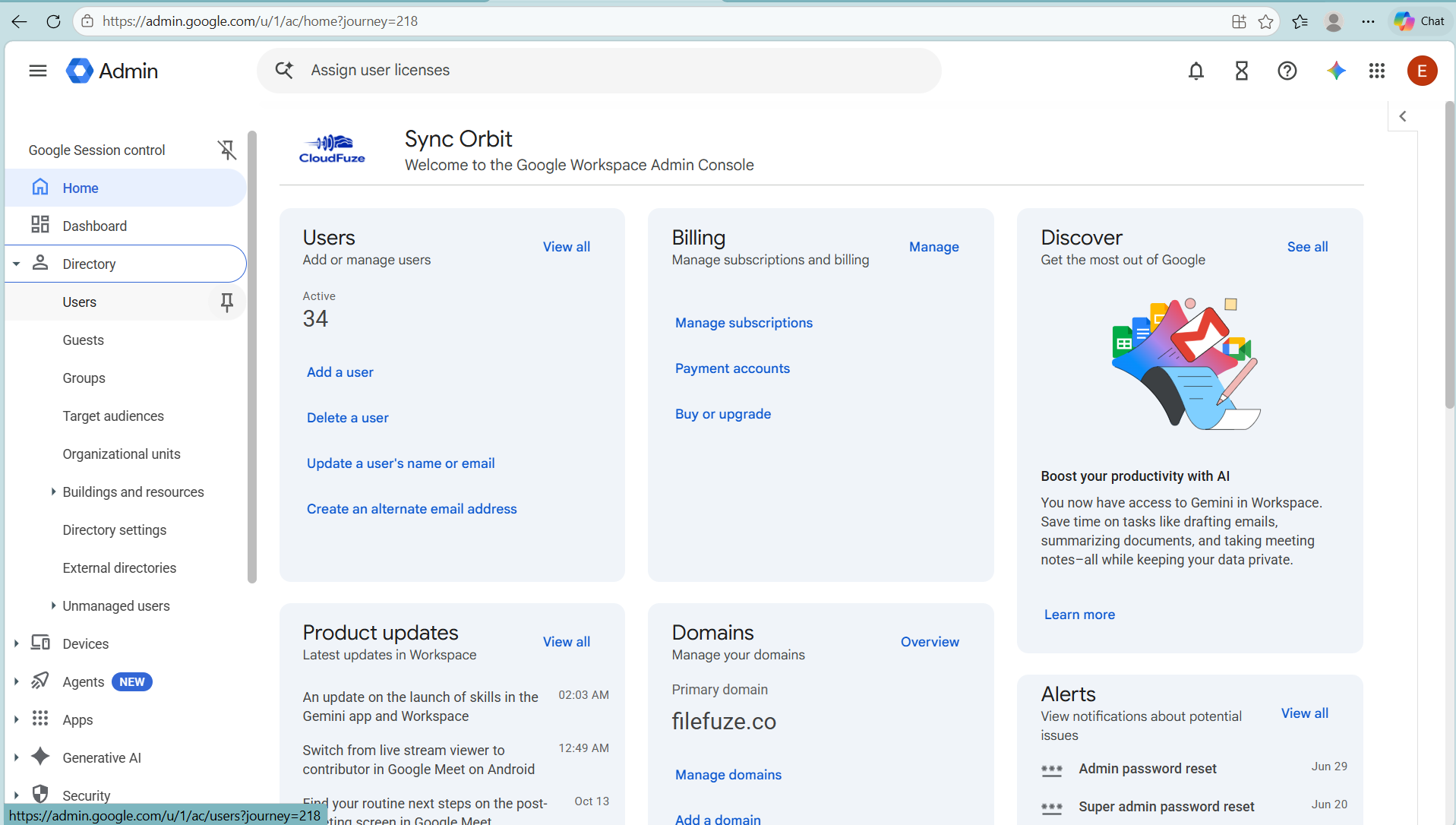Reload the page with refresh icon
1456x825 pixels.
point(53,21)
